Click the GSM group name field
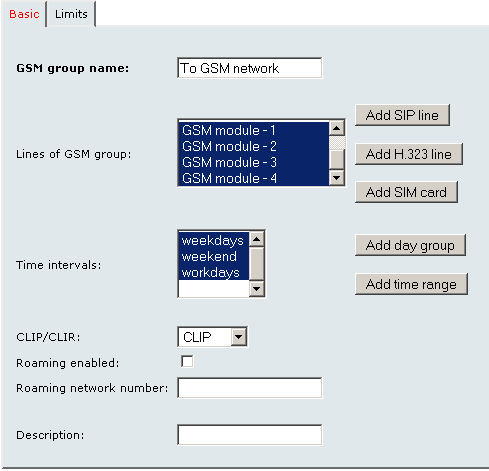 (x=250, y=68)
